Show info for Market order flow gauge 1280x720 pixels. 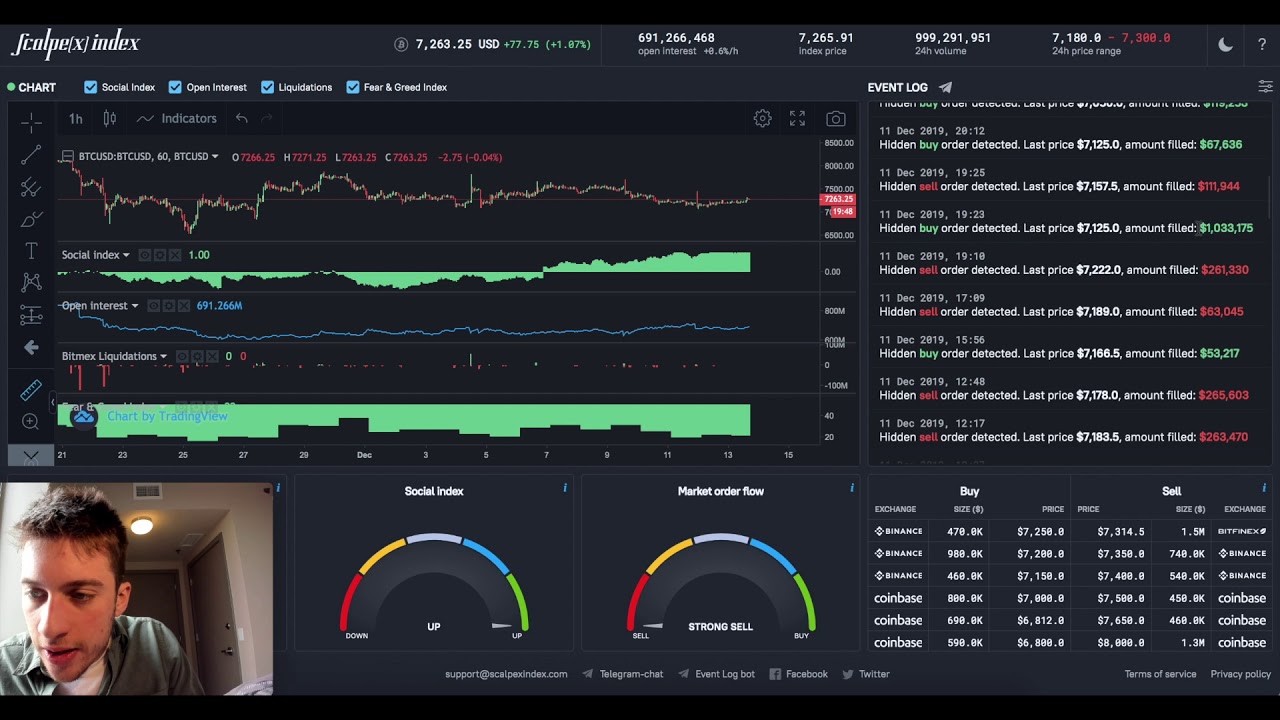852,488
